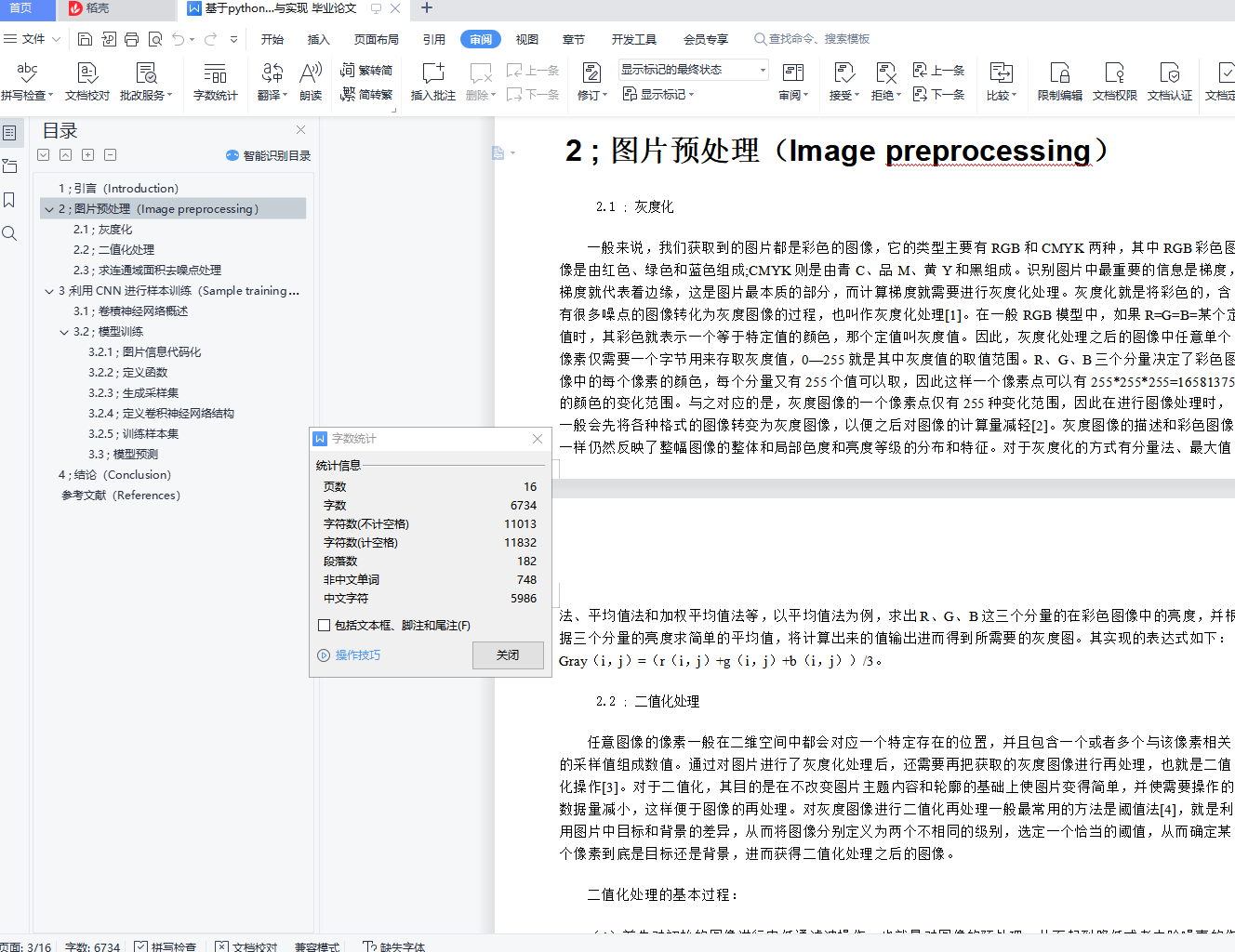
Task: Open the 拼写检查 spell check tool
Action: pyautogui.click(x=27, y=81)
